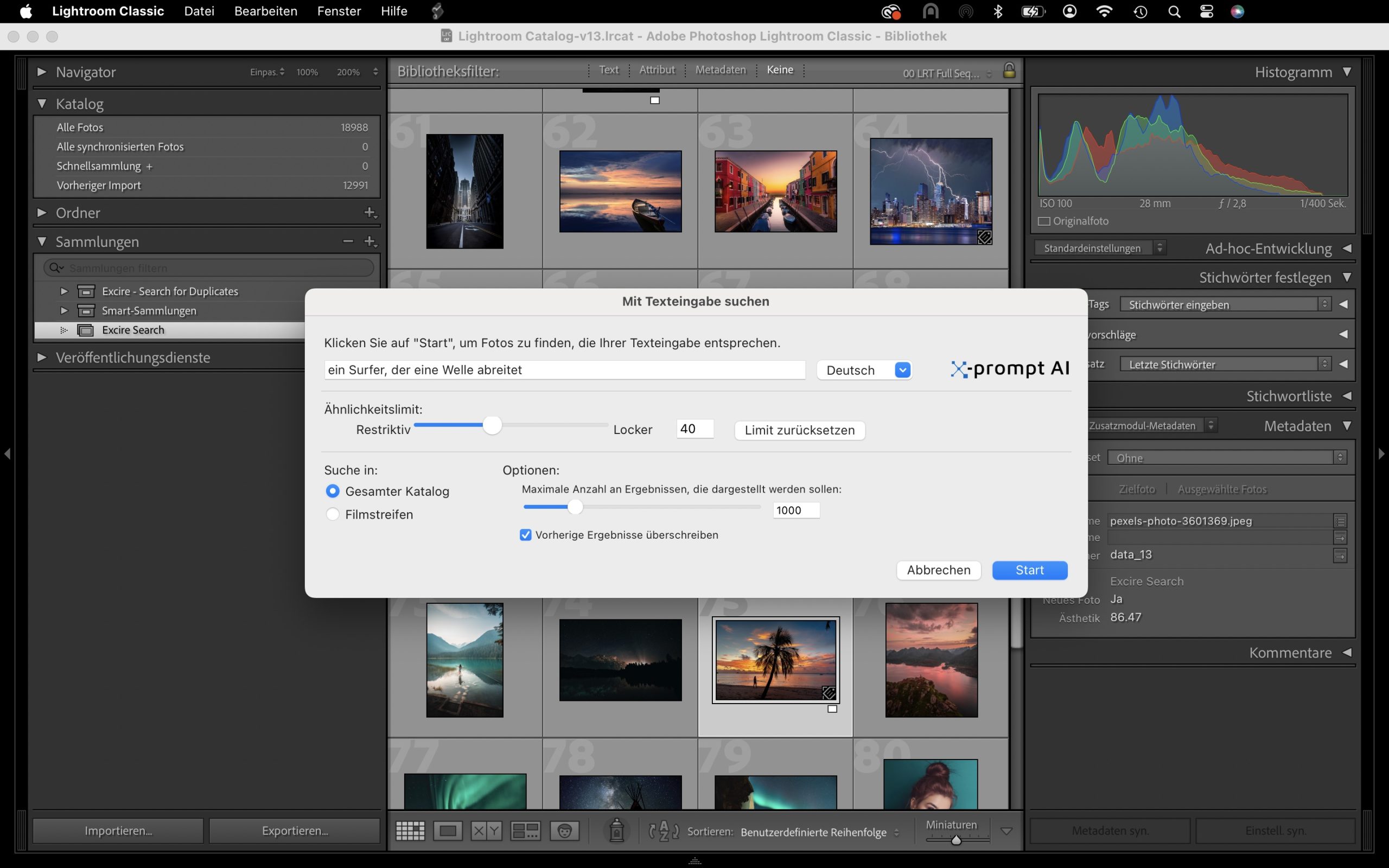Image resolution: width=1389 pixels, height=868 pixels.
Task: Click the filter lock icon
Action: tap(1009, 71)
